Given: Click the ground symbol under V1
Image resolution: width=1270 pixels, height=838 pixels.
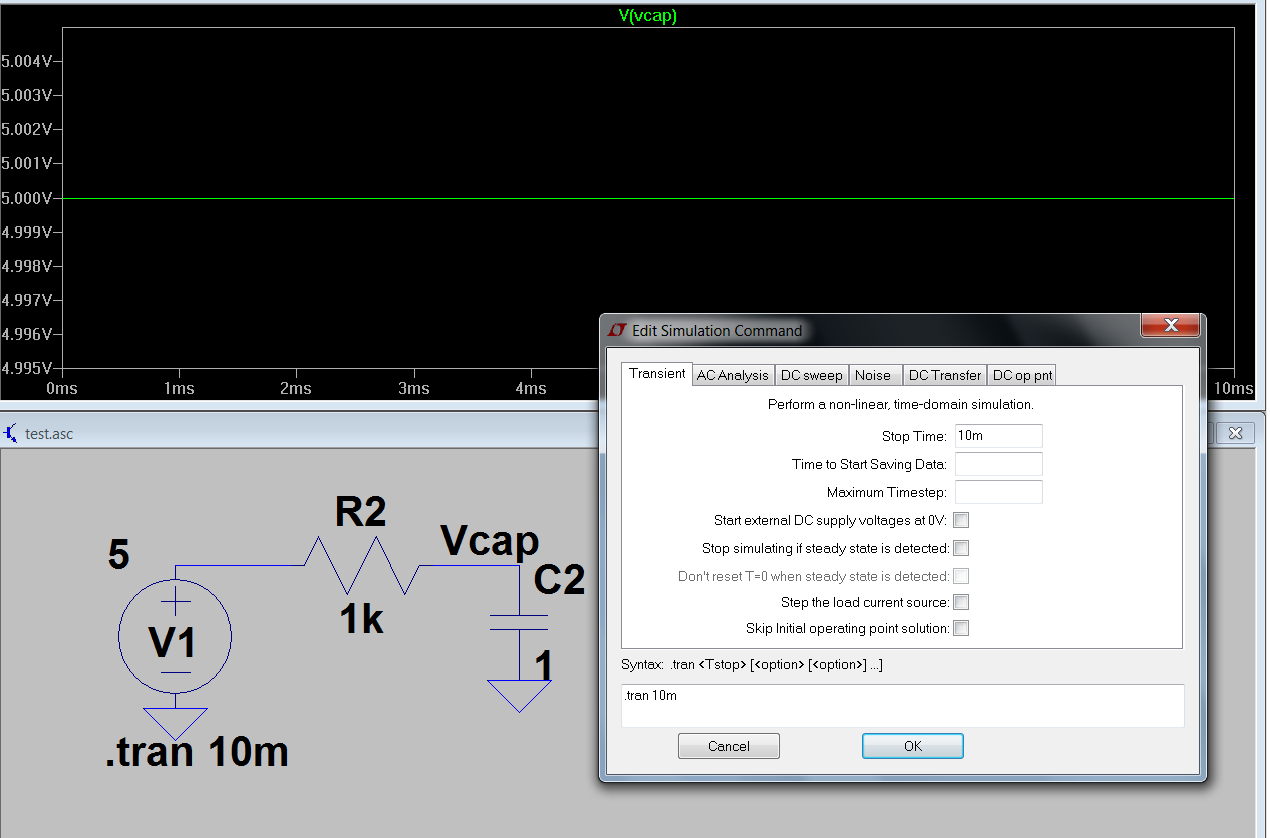Looking at the screenshot, I should [175, 723].
